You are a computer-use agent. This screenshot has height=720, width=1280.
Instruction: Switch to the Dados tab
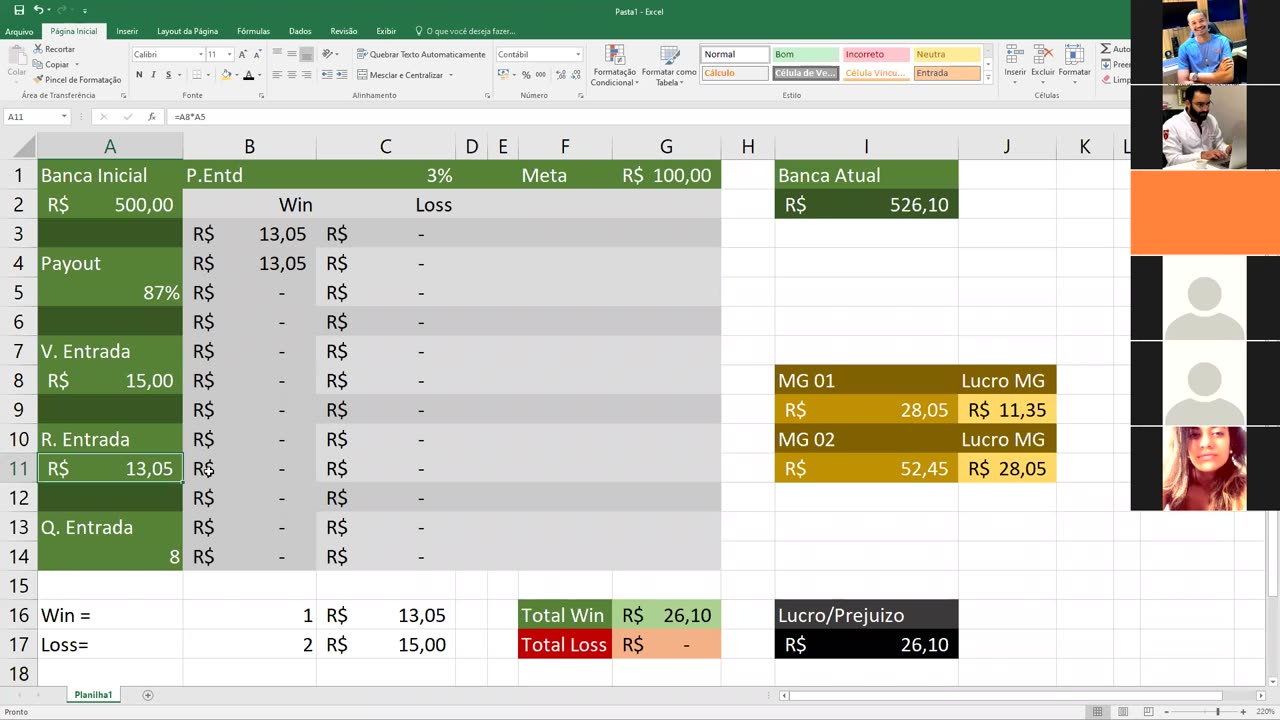(x=300, y=31)
